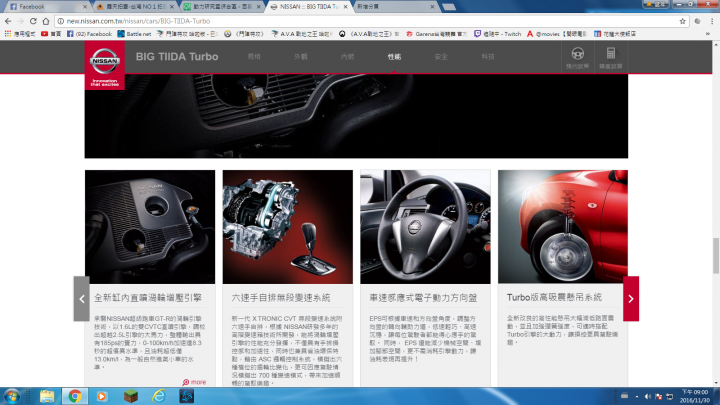
Task: Open Windows Start menu
Action: coord(11,396)
